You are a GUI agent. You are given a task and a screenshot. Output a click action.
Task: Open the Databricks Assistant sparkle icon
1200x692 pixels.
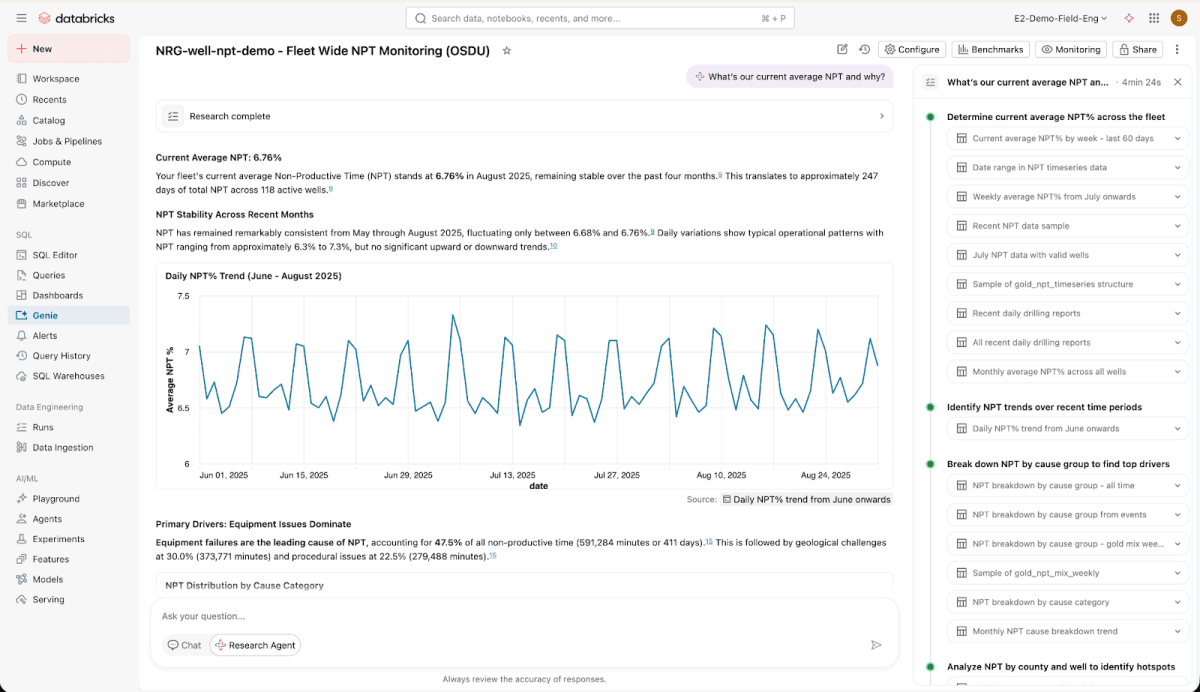tap(1129, 18)
